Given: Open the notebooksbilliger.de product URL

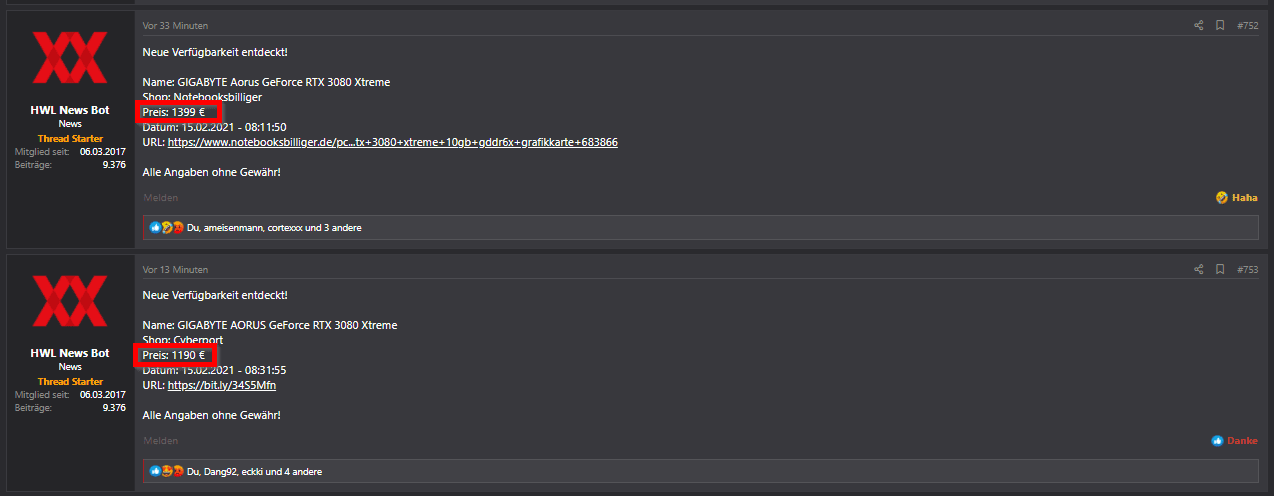Looking at the screenshot, I should coord(392,142).
